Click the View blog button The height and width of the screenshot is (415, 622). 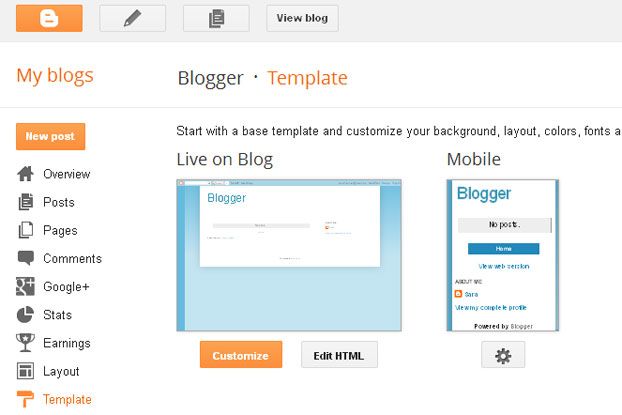click(302, 18)
